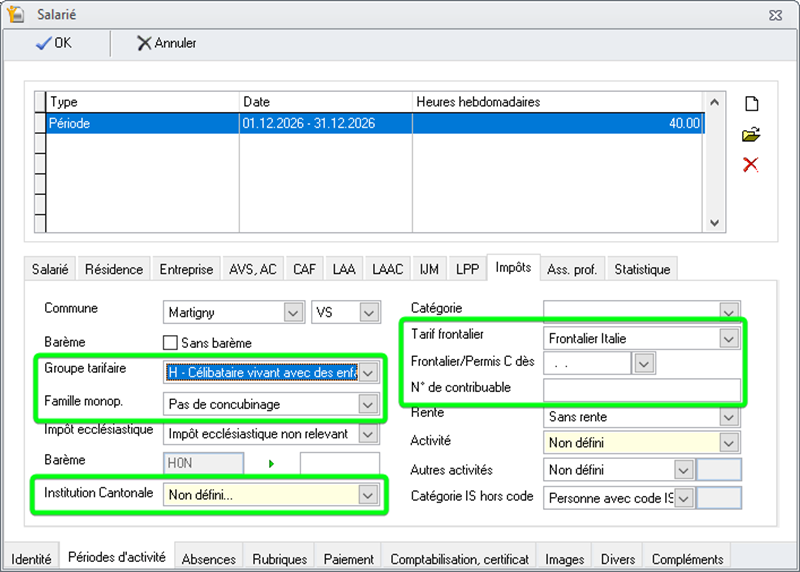Click the N° de contribuable input field
Viewport: 800px width, 572px height.
(x=641, y=389)
